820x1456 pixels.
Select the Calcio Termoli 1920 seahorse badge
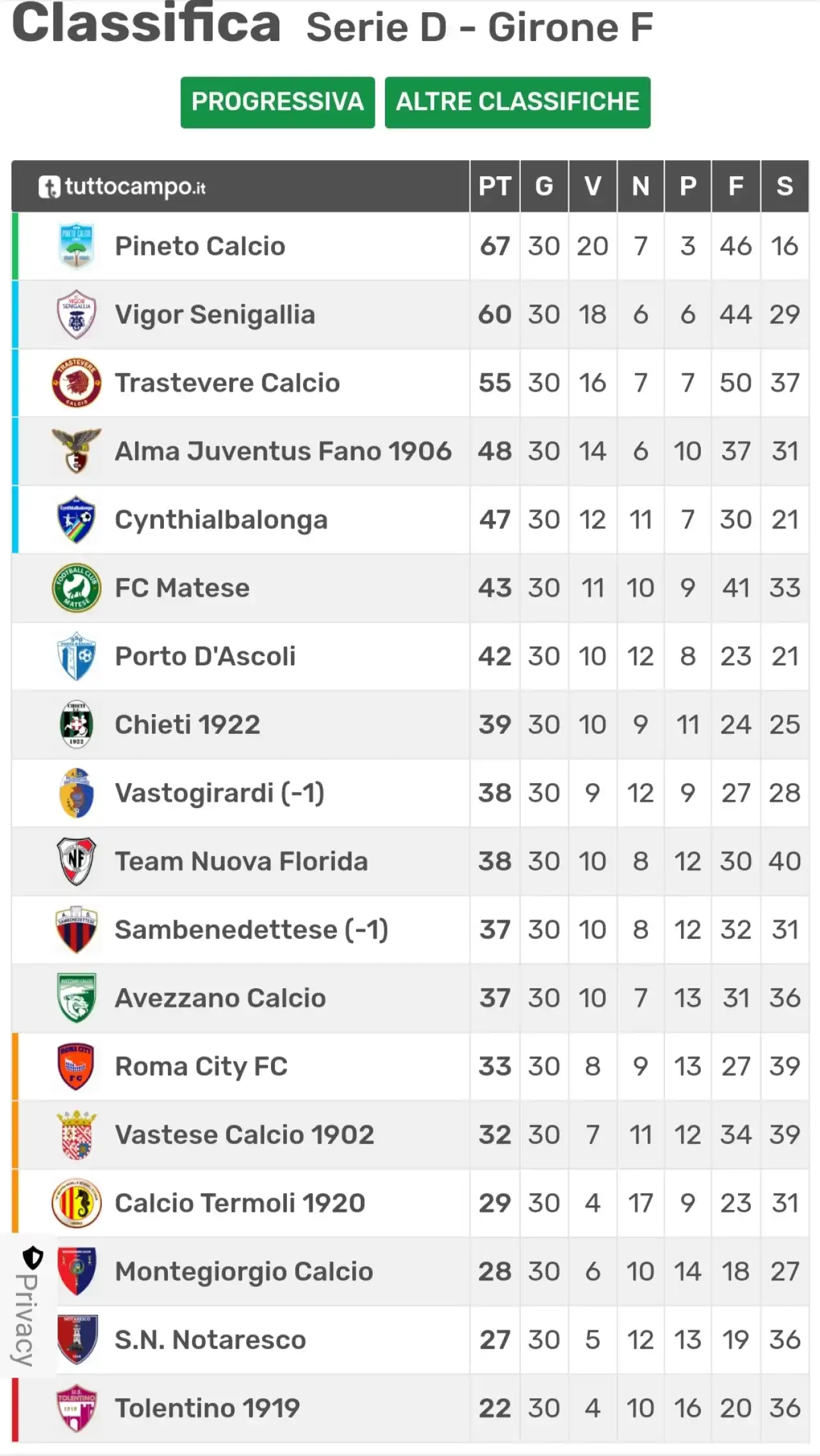pyautogui.click(x=76, y=1203)
